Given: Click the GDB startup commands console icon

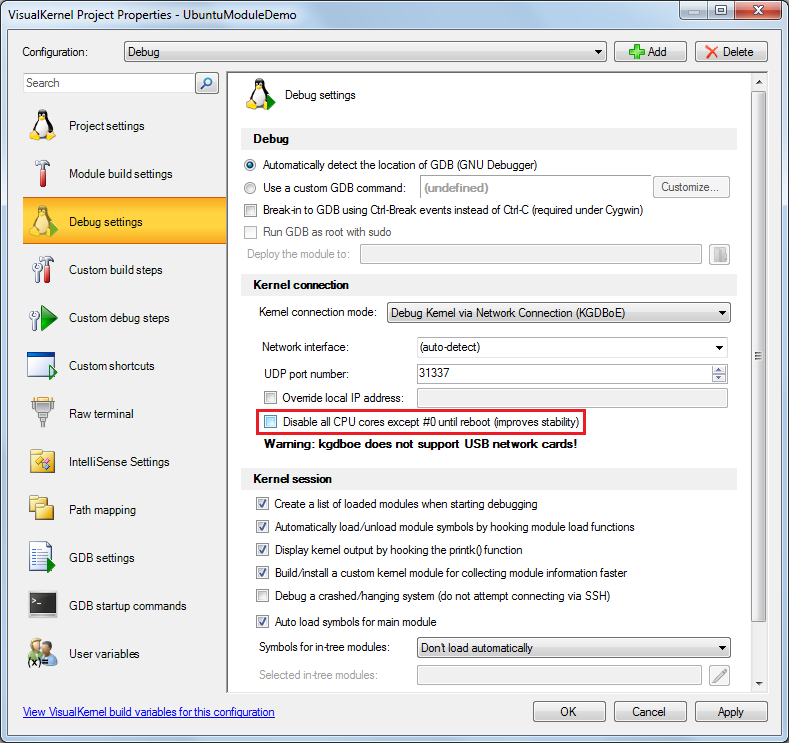Looking at the screenshot, I should [x=43, y=604].
